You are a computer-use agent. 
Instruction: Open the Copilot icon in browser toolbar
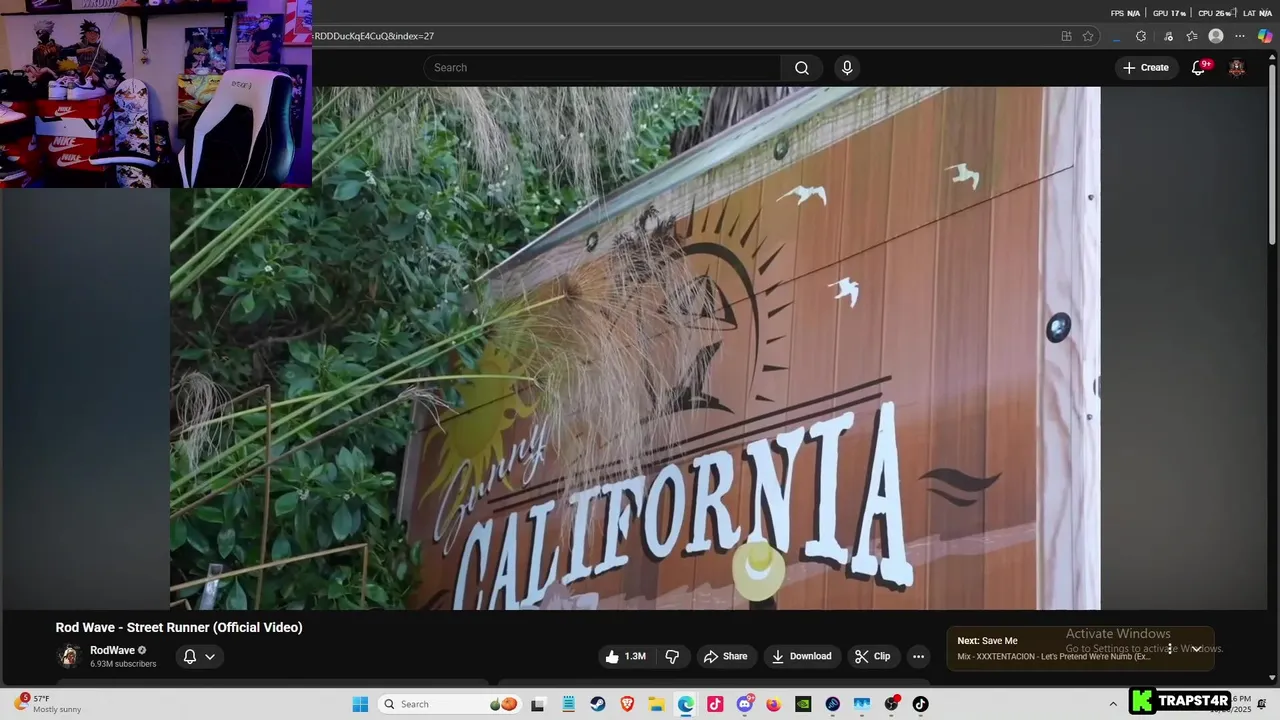1265,36
